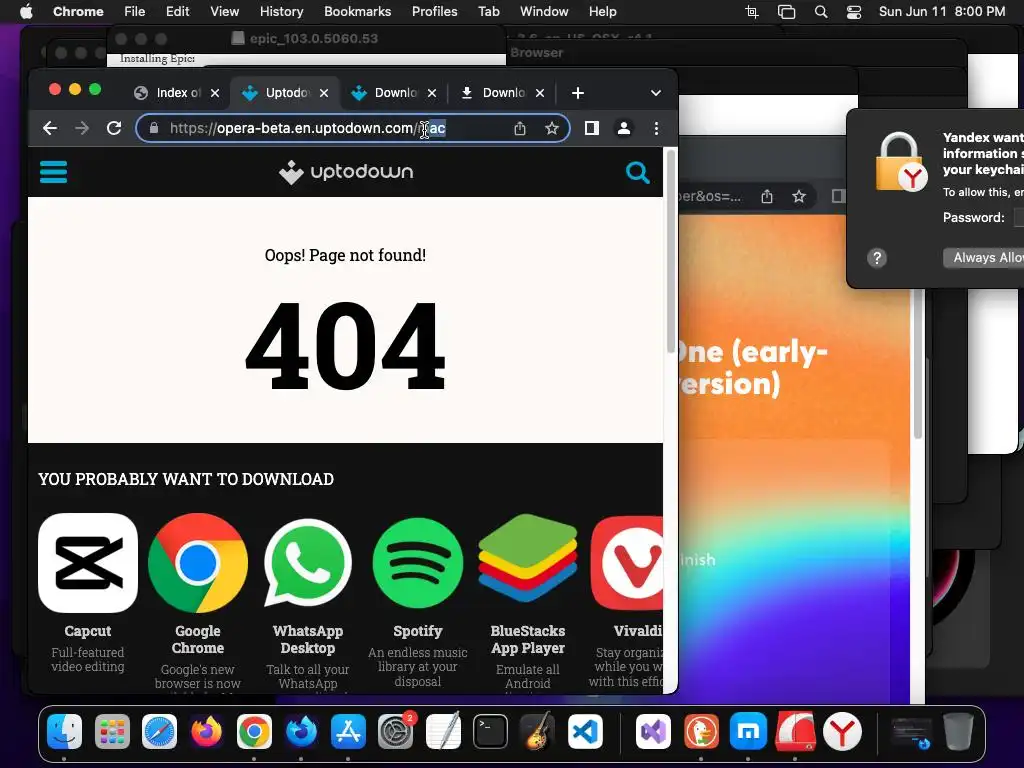Open the Capcut app thumbnail
Image resolution: width=1024 pixels, height=768 pixels.
click(x=88, y=563)
